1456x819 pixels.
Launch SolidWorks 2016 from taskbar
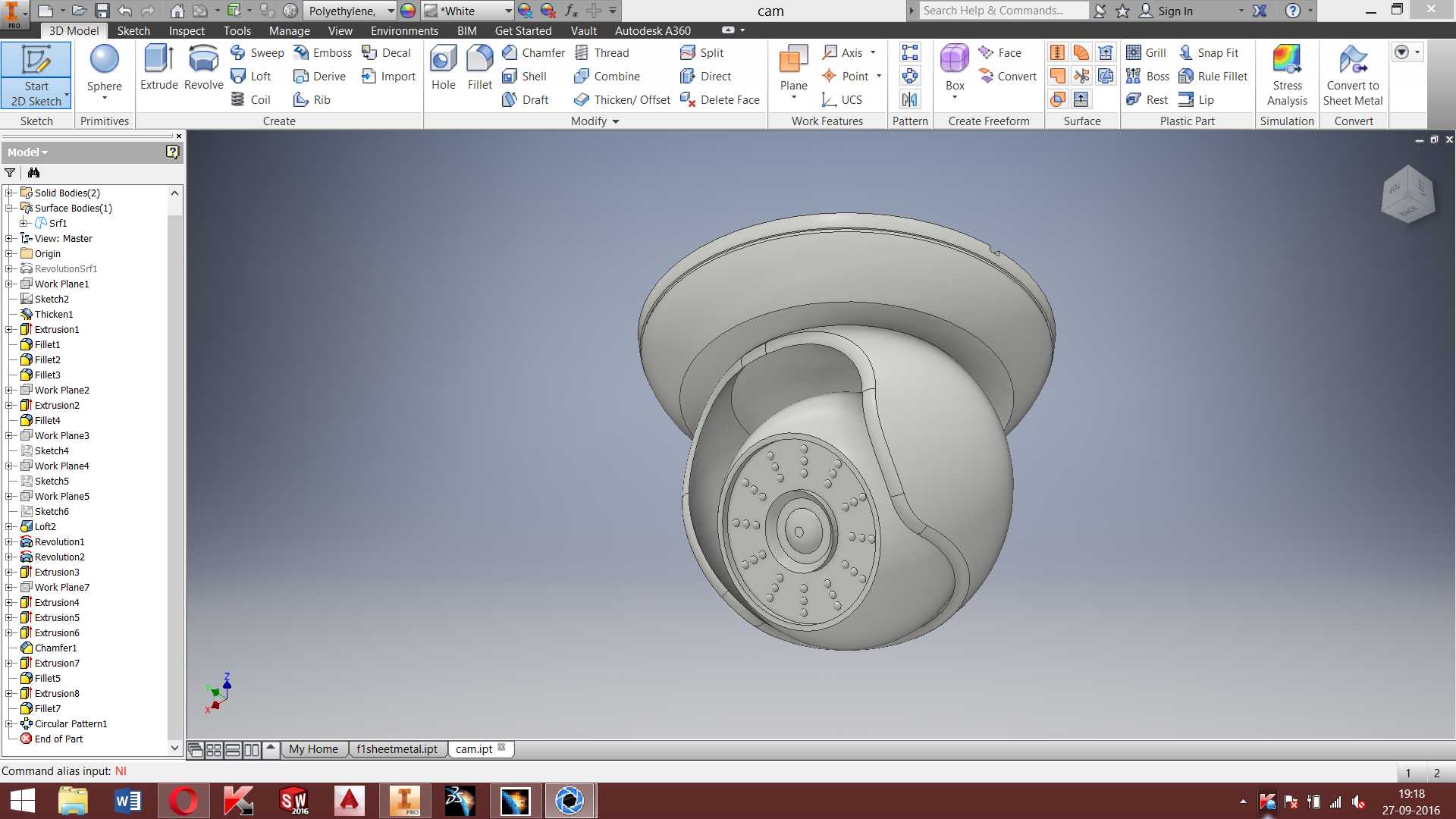coord(293,801)
